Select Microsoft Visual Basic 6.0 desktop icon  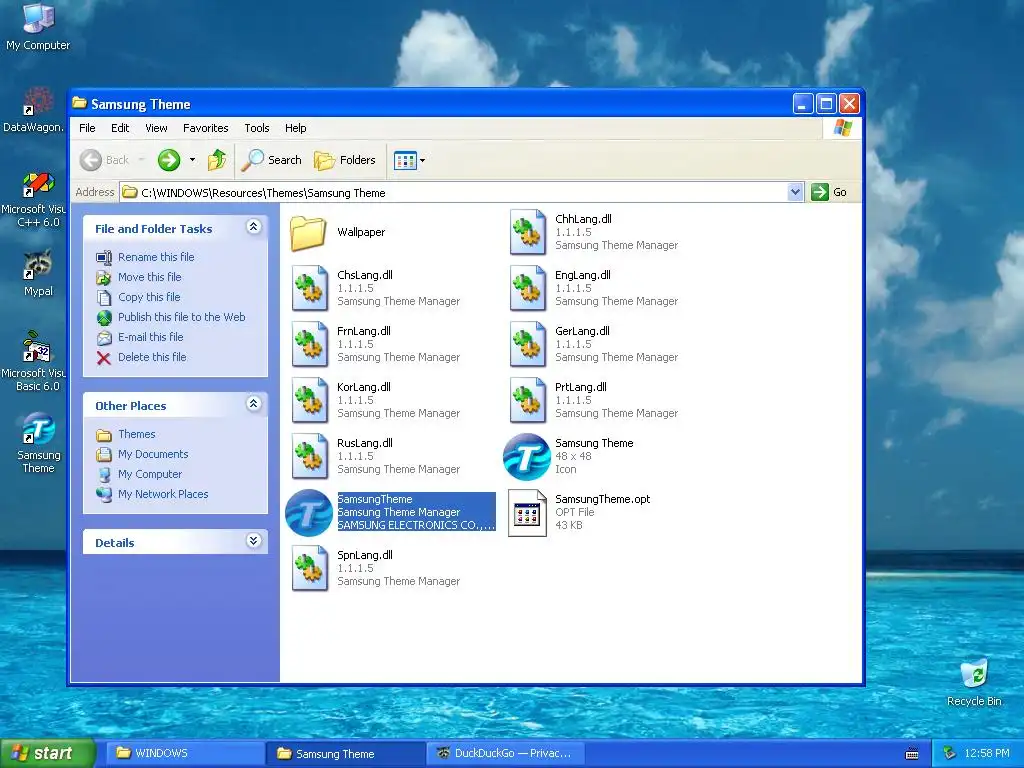(x=34, y=361)
